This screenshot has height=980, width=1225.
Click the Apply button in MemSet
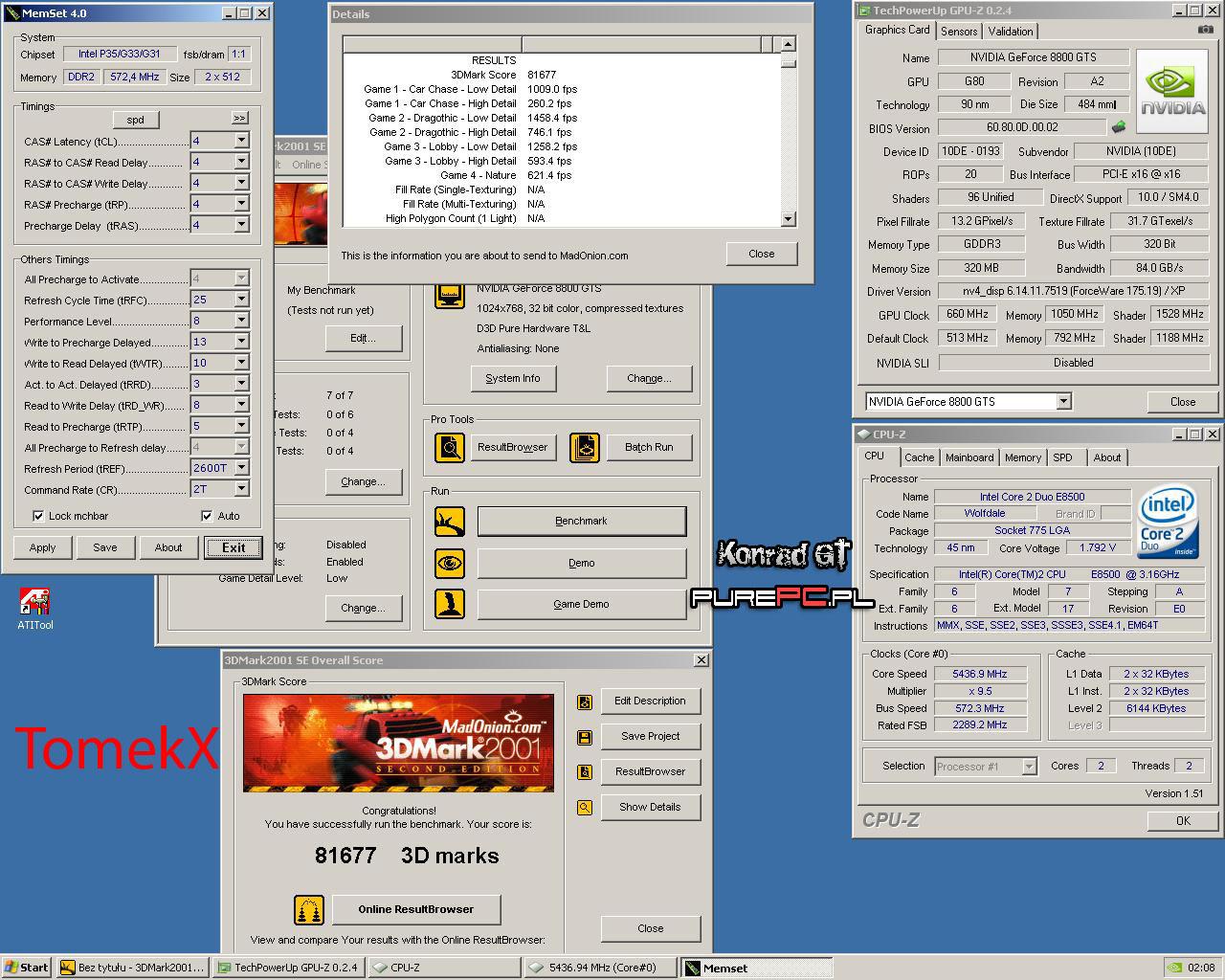click(x=42, y=547)
